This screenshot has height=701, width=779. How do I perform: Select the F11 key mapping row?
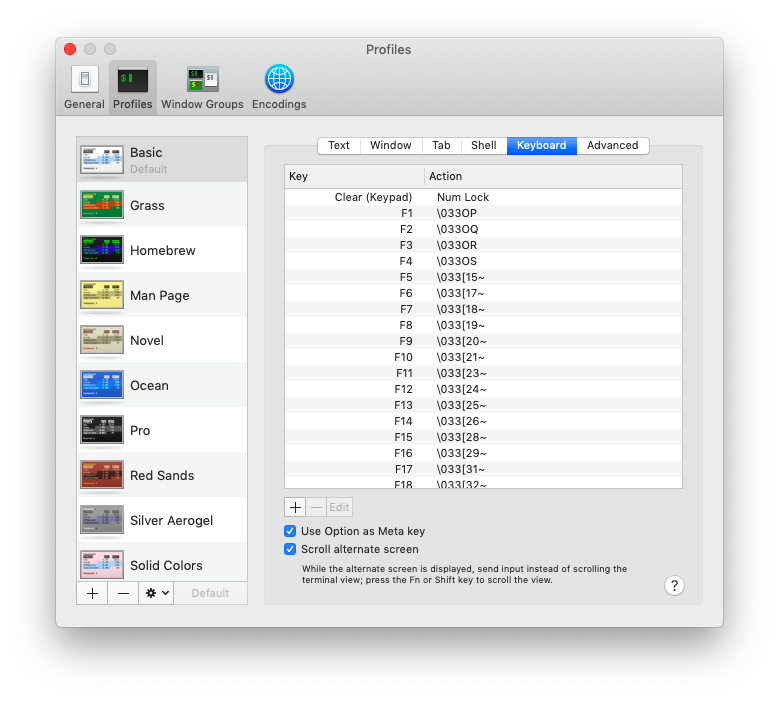pyautogui.click(x=483, y=373)
